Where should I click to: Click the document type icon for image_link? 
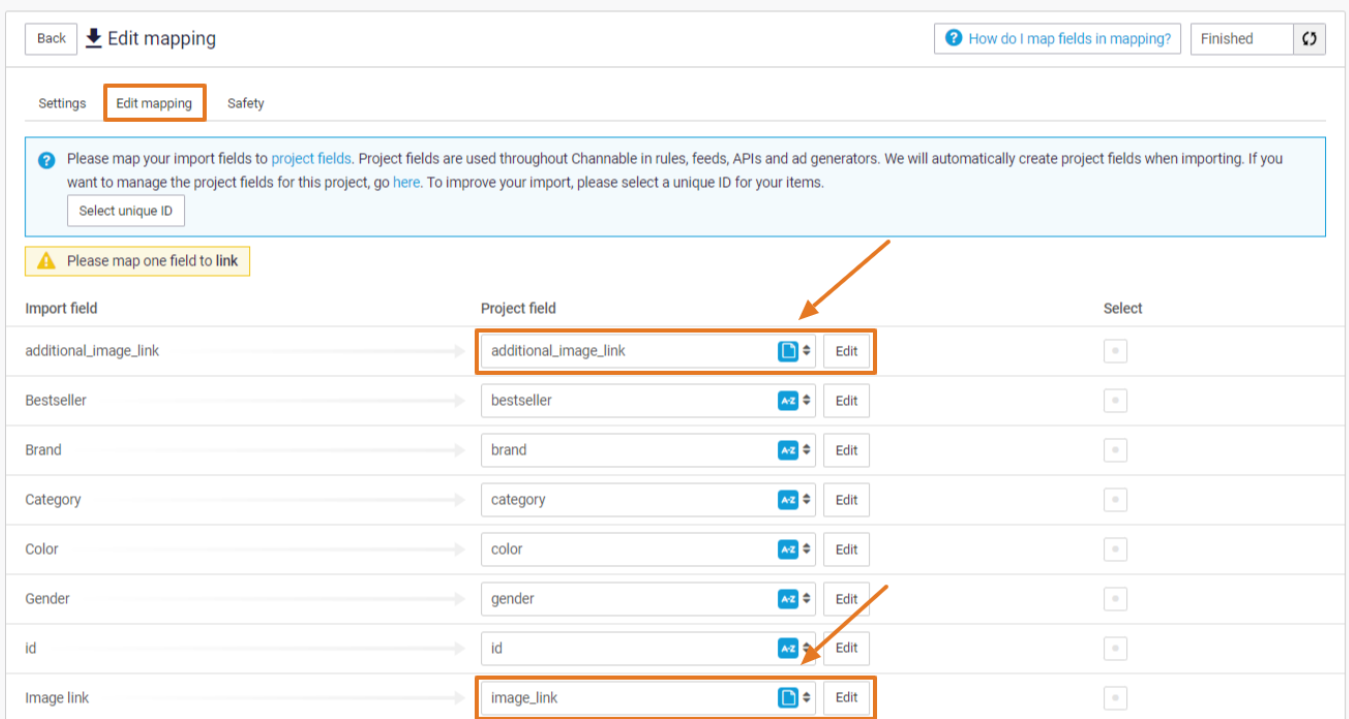point(788,698)
